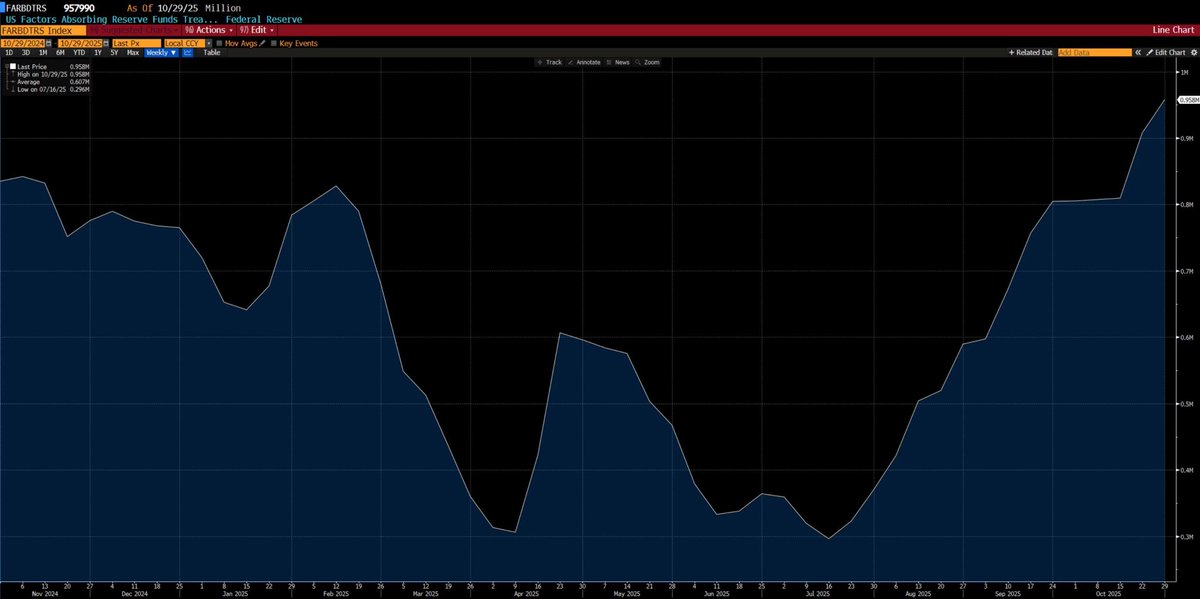Toggle the Last Price legend checkbox
The image size is (1200, 599).
12,66
